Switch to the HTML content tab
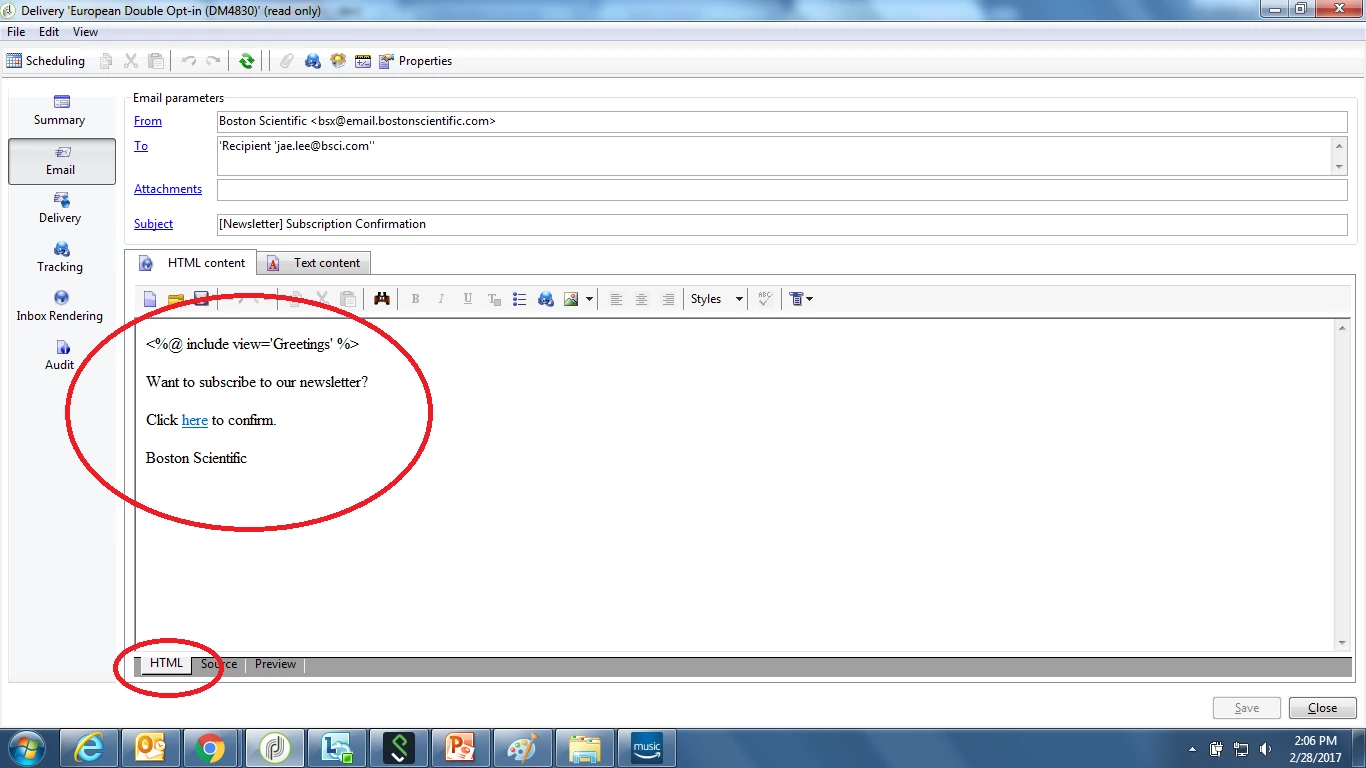 [192, 263]
